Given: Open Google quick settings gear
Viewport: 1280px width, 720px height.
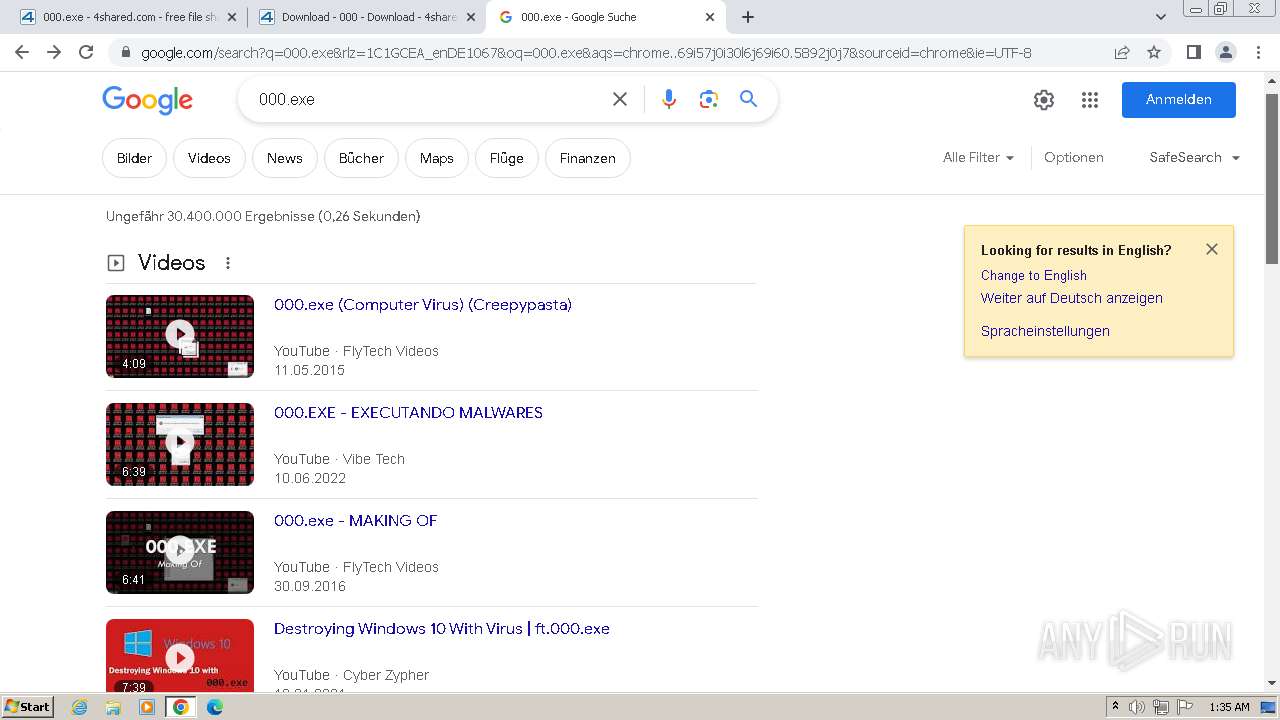Looking at the screenshot, I should [1044, 99].
